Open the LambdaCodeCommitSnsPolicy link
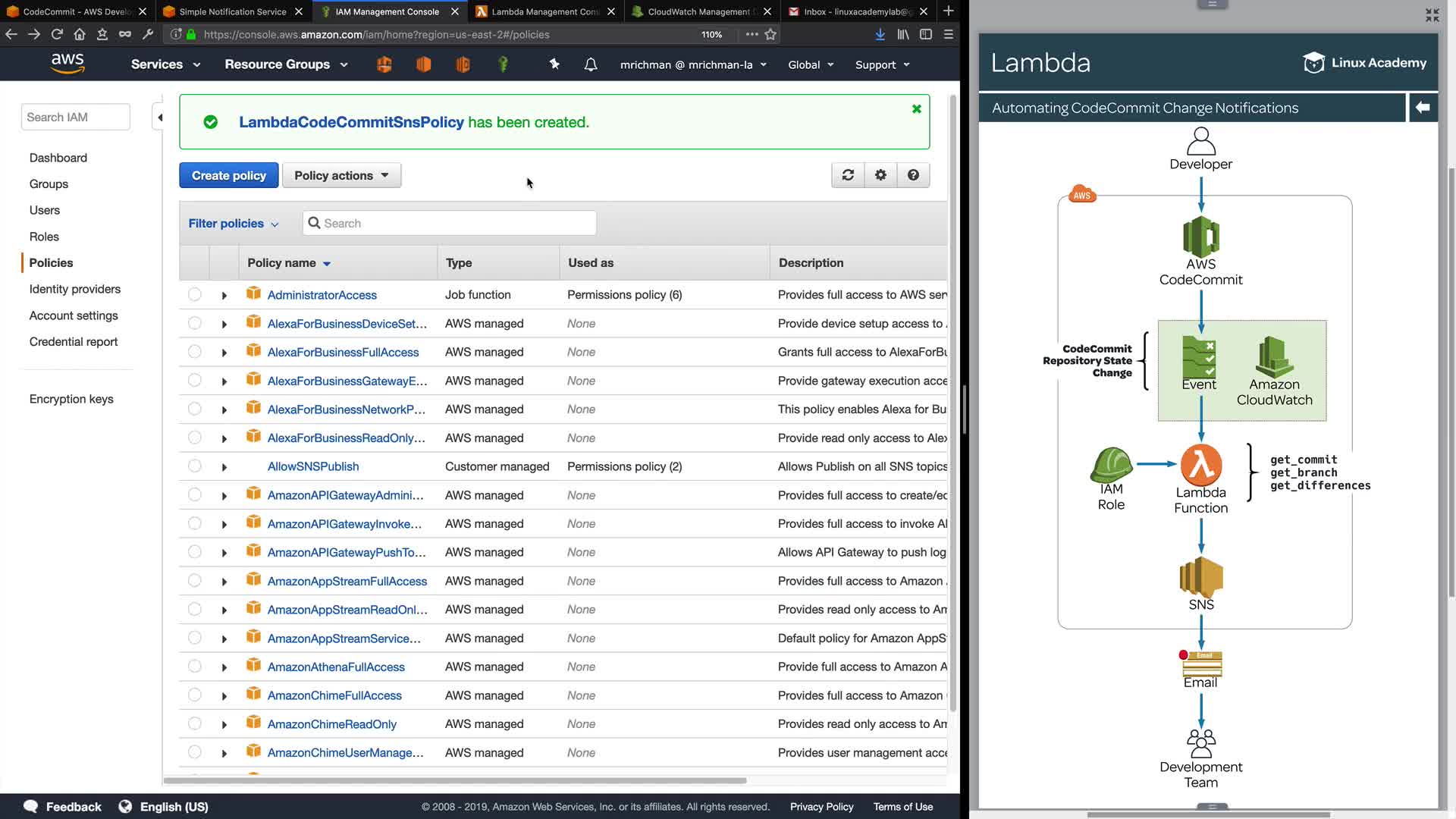Viewport: 1456px width, 819px height. (351, 122)
